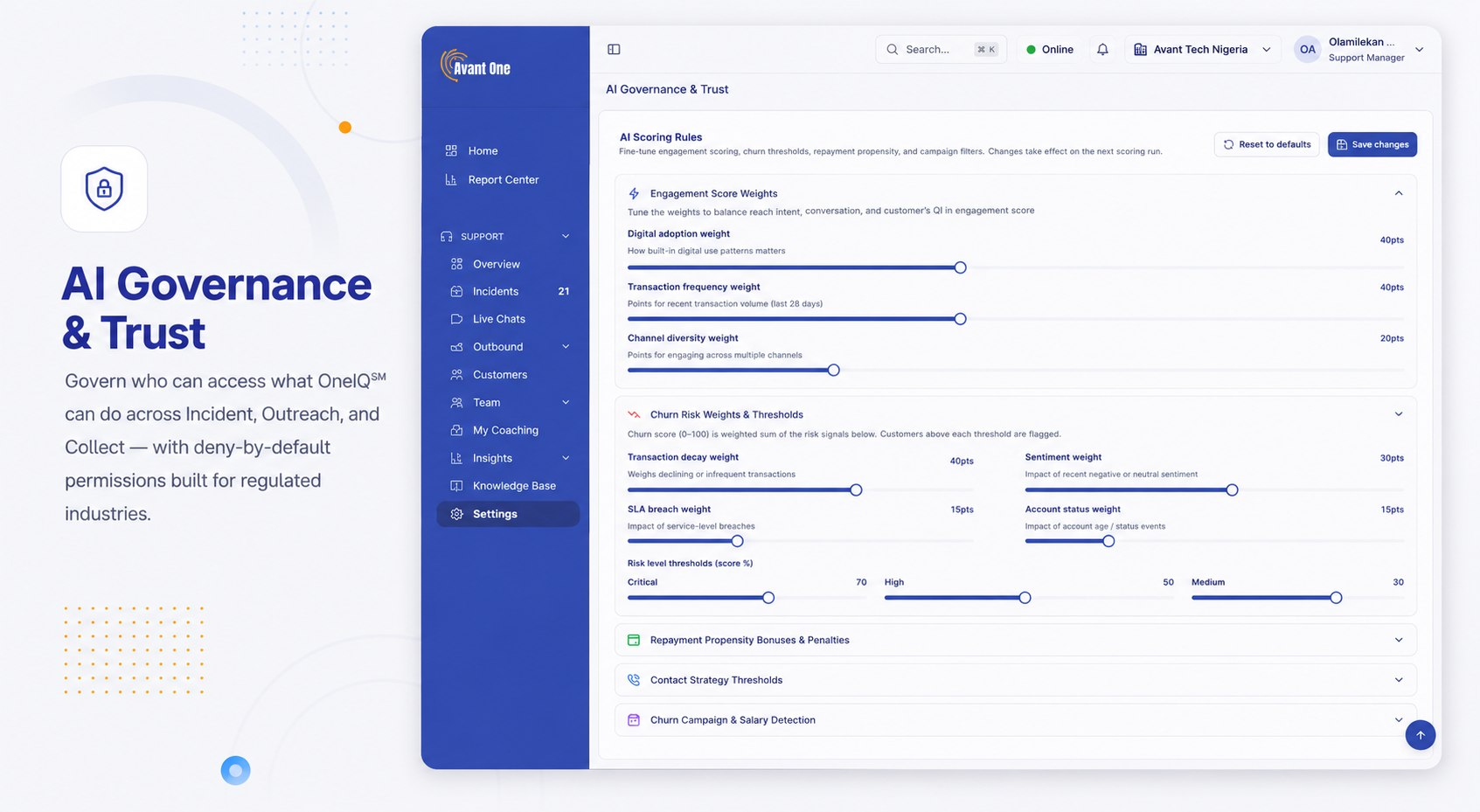
Task: Expand Repayment Propensity Bonuses & Penalties chevron
Action: click(1399, 641)
